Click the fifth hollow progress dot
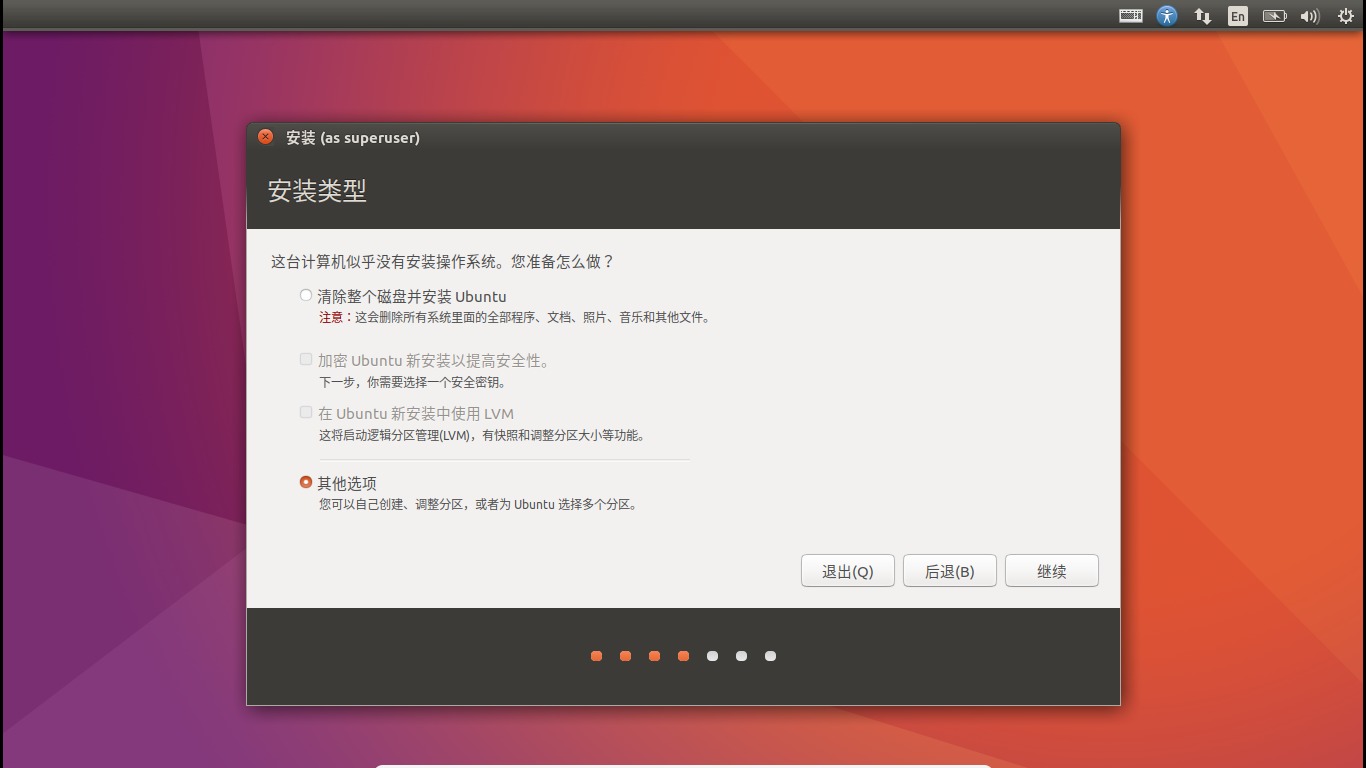The height and width of the screenshot is (768, 1366). pos(712,656)
